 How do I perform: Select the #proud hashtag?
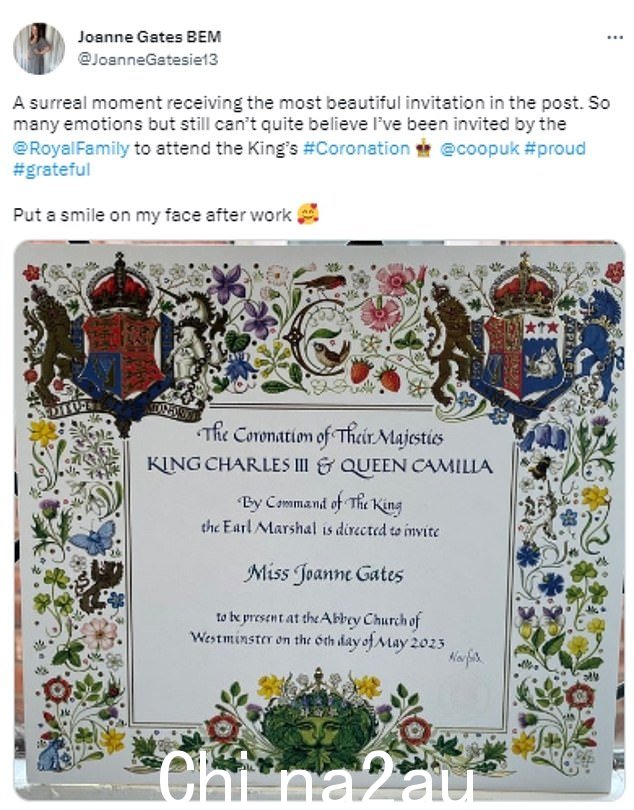pos(555,149)
